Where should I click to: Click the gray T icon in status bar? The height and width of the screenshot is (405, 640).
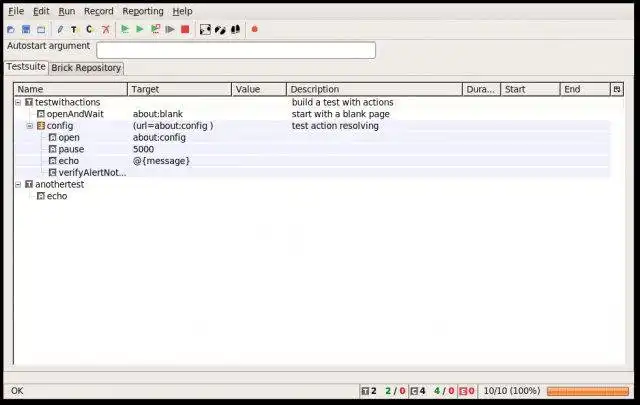pyautogui.click(x=365, y=391)
